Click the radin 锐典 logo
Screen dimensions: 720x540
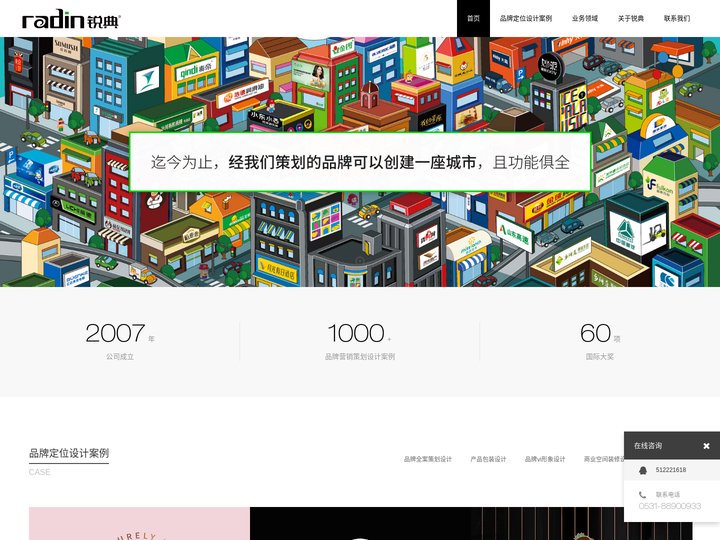(71, 19)
